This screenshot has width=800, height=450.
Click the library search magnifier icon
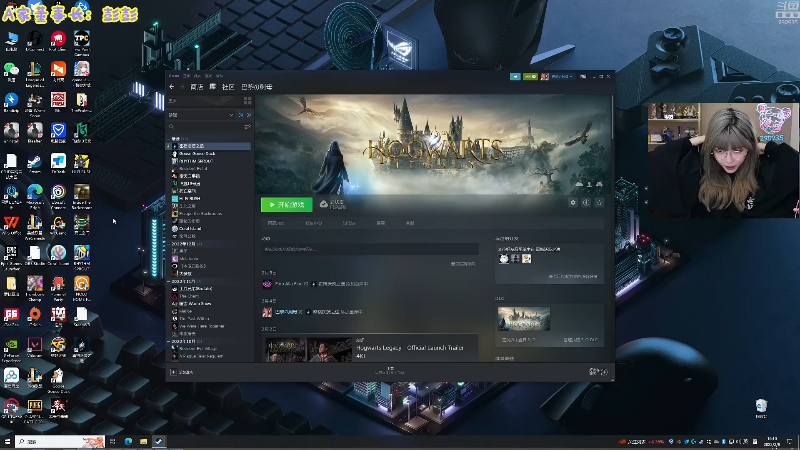point(171,127)
